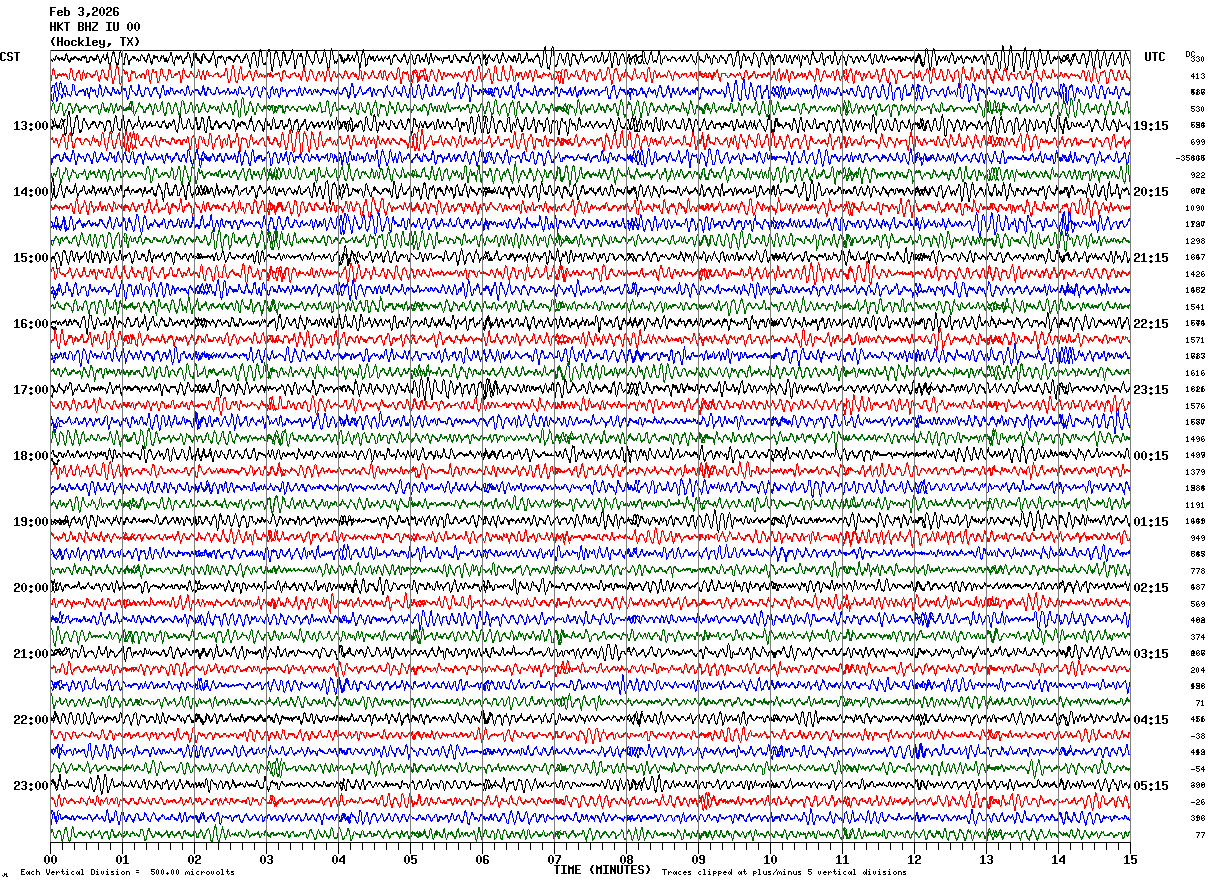Click the DC offset value 778
Viewport: 1210px width, 886px height.
pyautogui.click(x=1197, y=571)
